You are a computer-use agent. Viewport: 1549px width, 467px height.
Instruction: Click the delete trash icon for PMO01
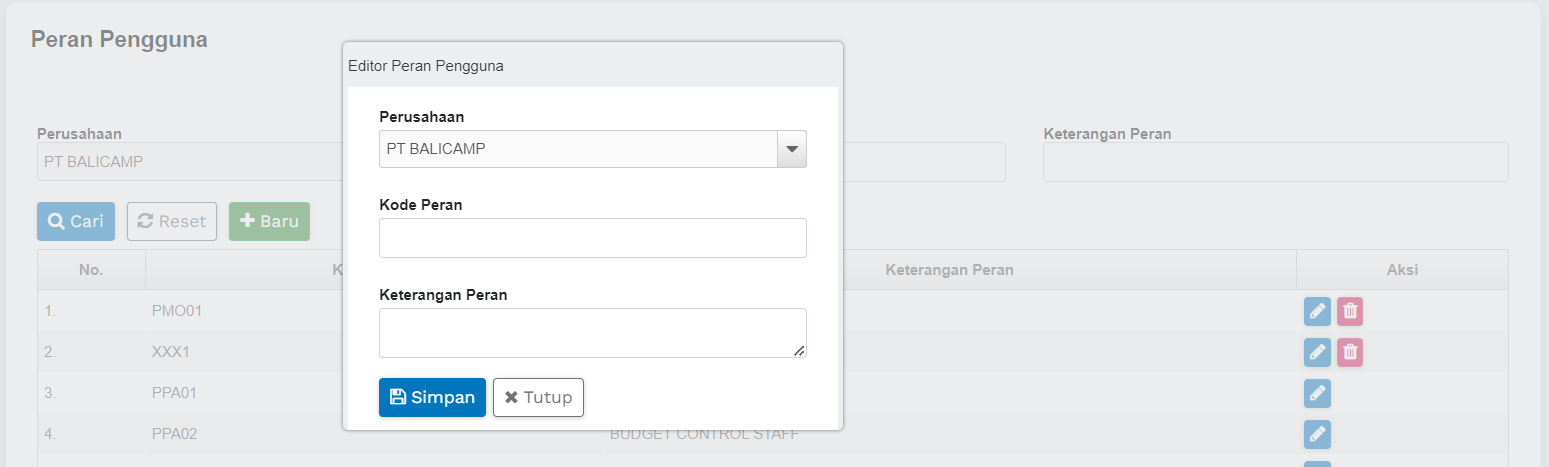coord(1350,312)
